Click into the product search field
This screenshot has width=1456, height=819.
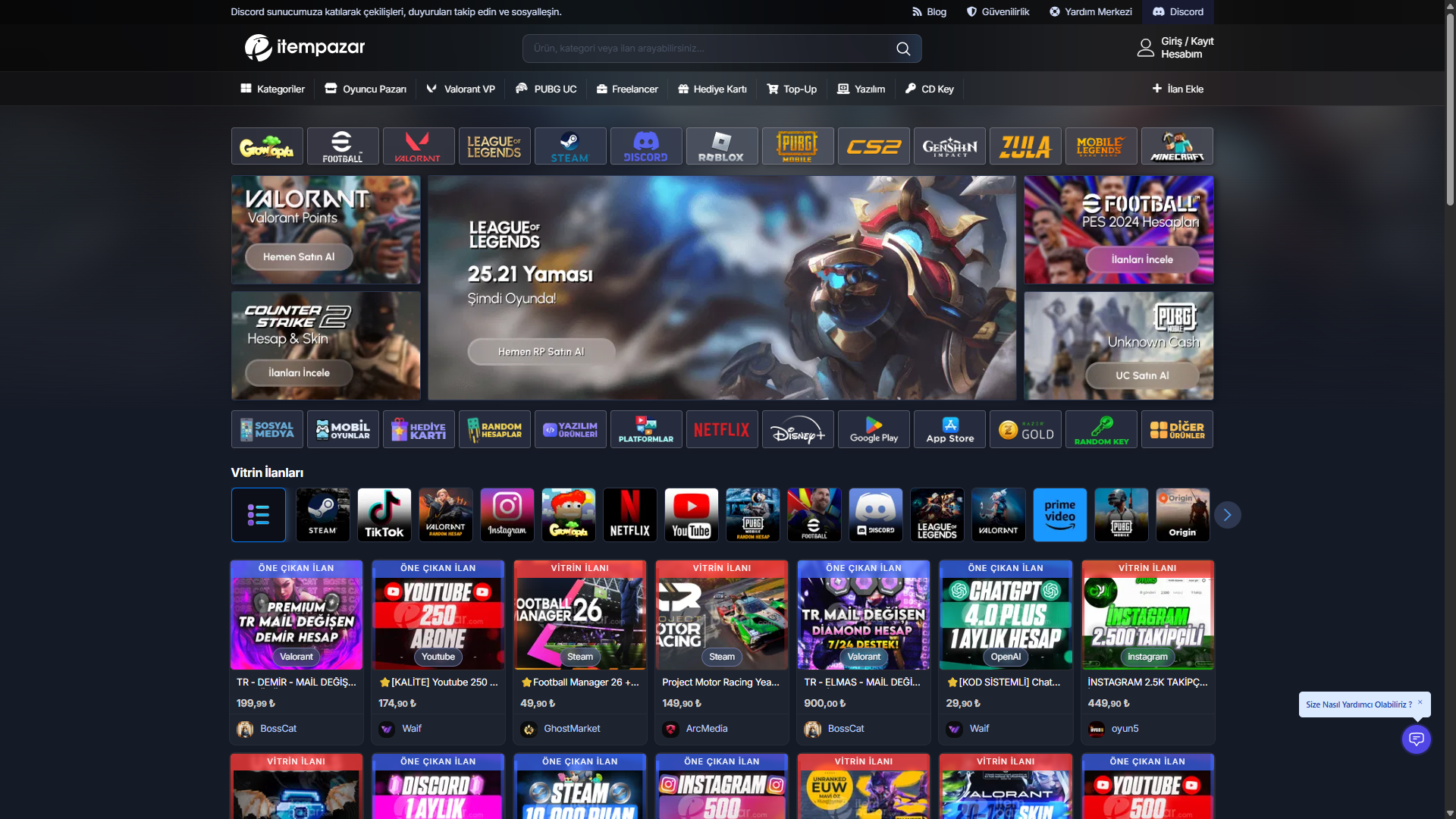(x=705, y=49)
